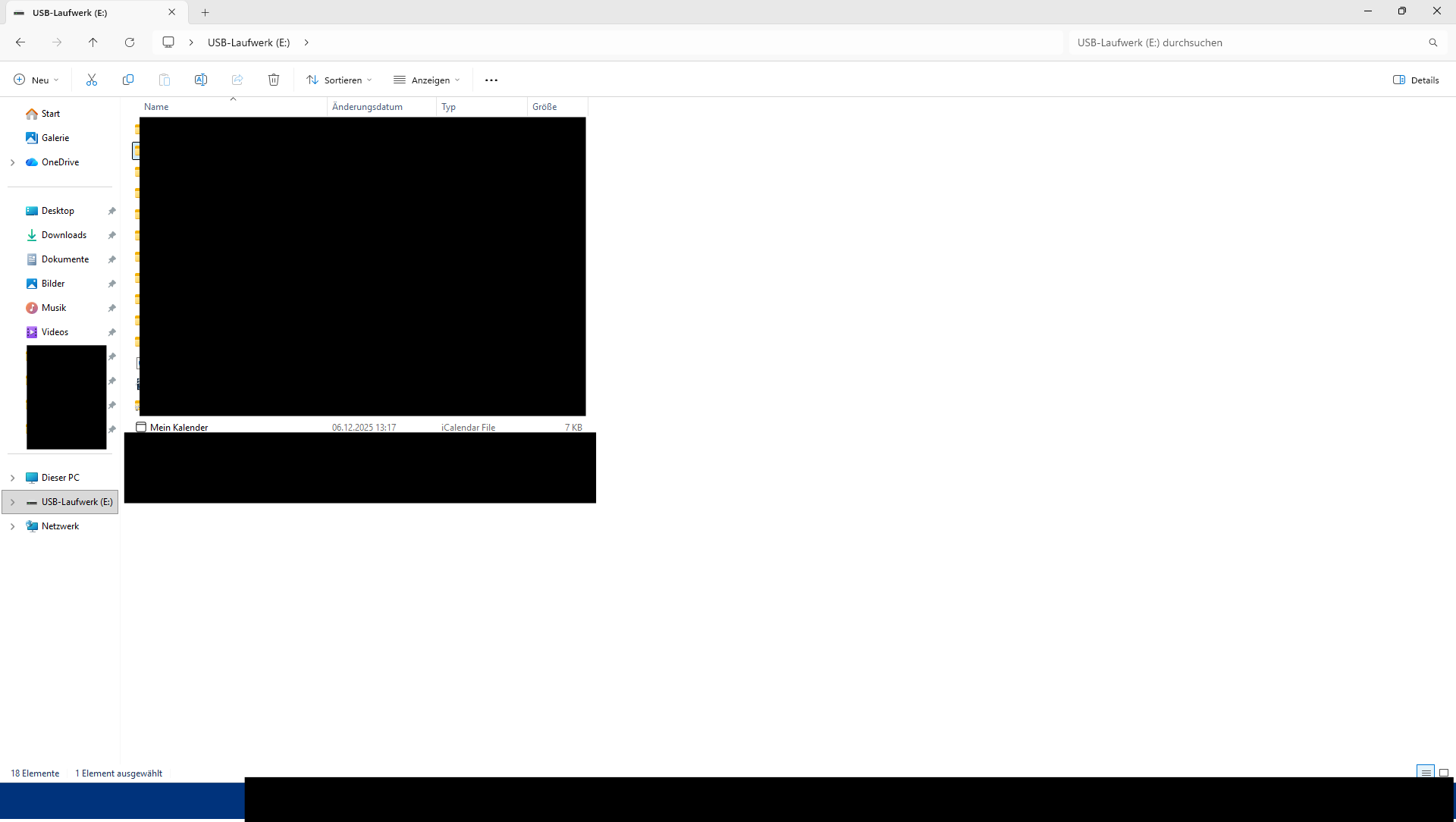Image resolution: width=1456 pixels, height=822 pixels.
Task: Click the Delete trash icon
Action: pos(274,80)
